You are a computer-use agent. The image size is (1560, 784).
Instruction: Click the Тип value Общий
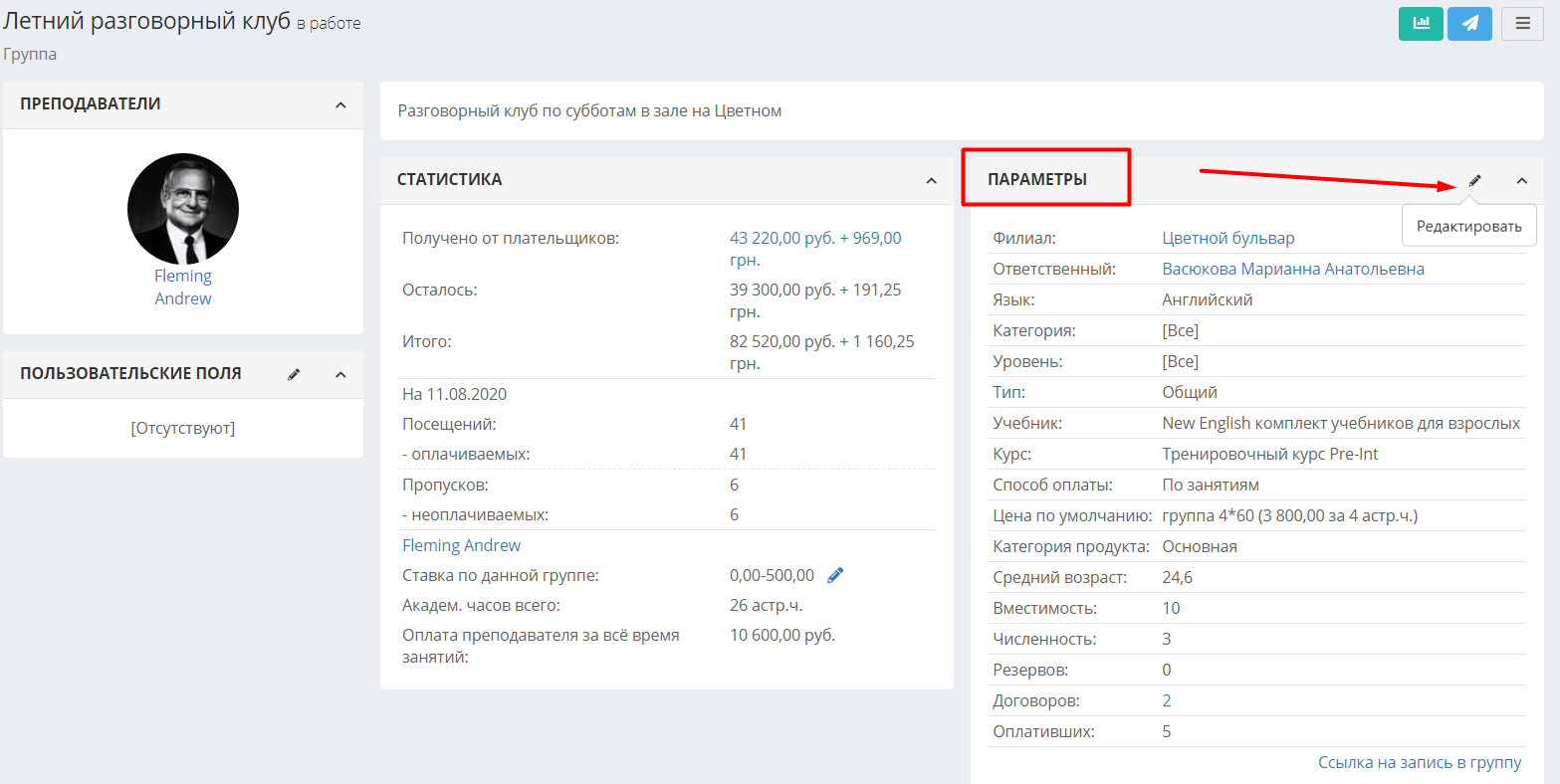coord(1190,392)
